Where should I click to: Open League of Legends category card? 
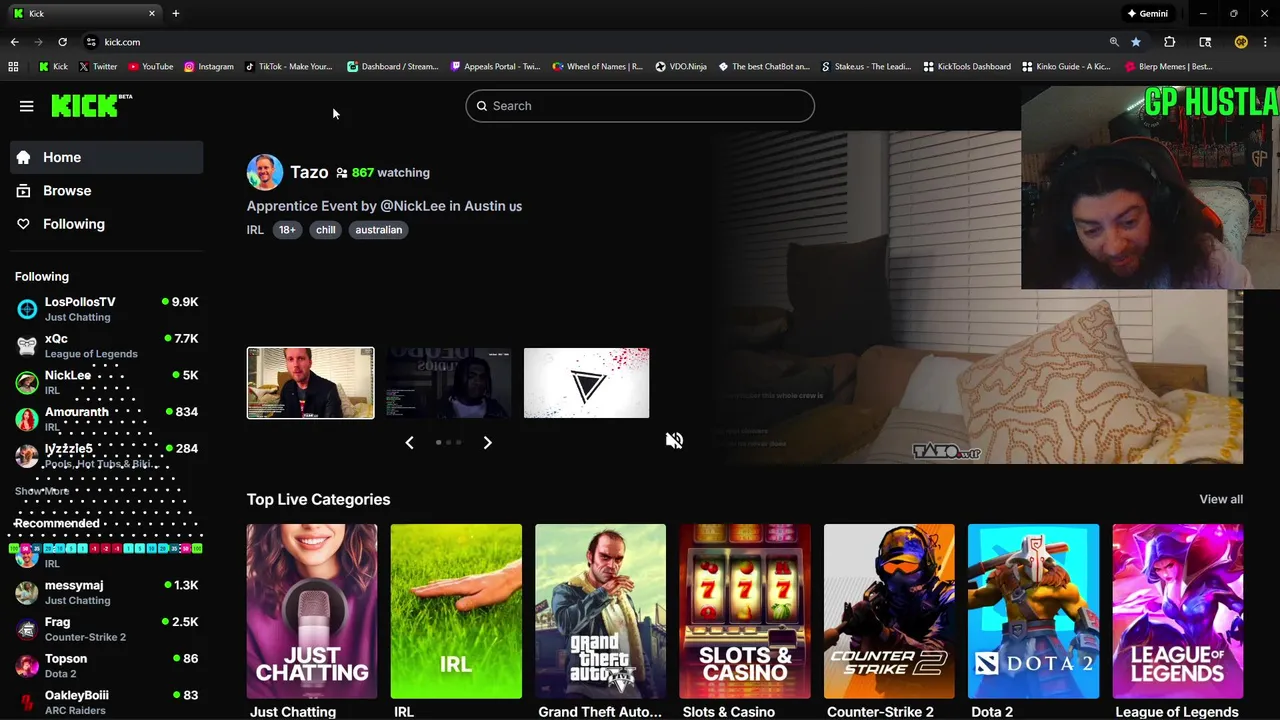pyautogui.click(x=1178, y=611)
